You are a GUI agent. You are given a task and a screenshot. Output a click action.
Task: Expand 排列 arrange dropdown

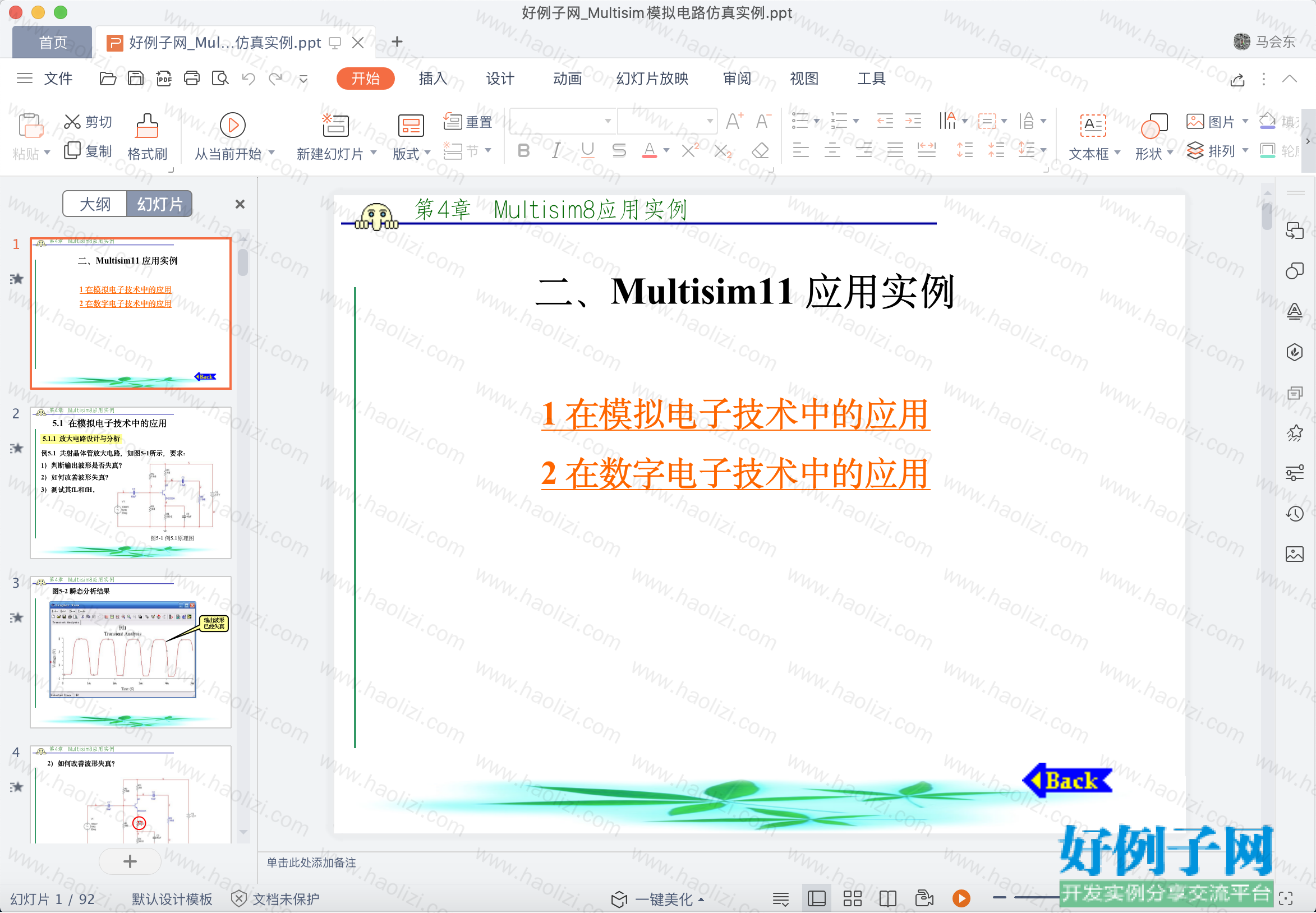pyautogui.click(x=1246, y=151)
